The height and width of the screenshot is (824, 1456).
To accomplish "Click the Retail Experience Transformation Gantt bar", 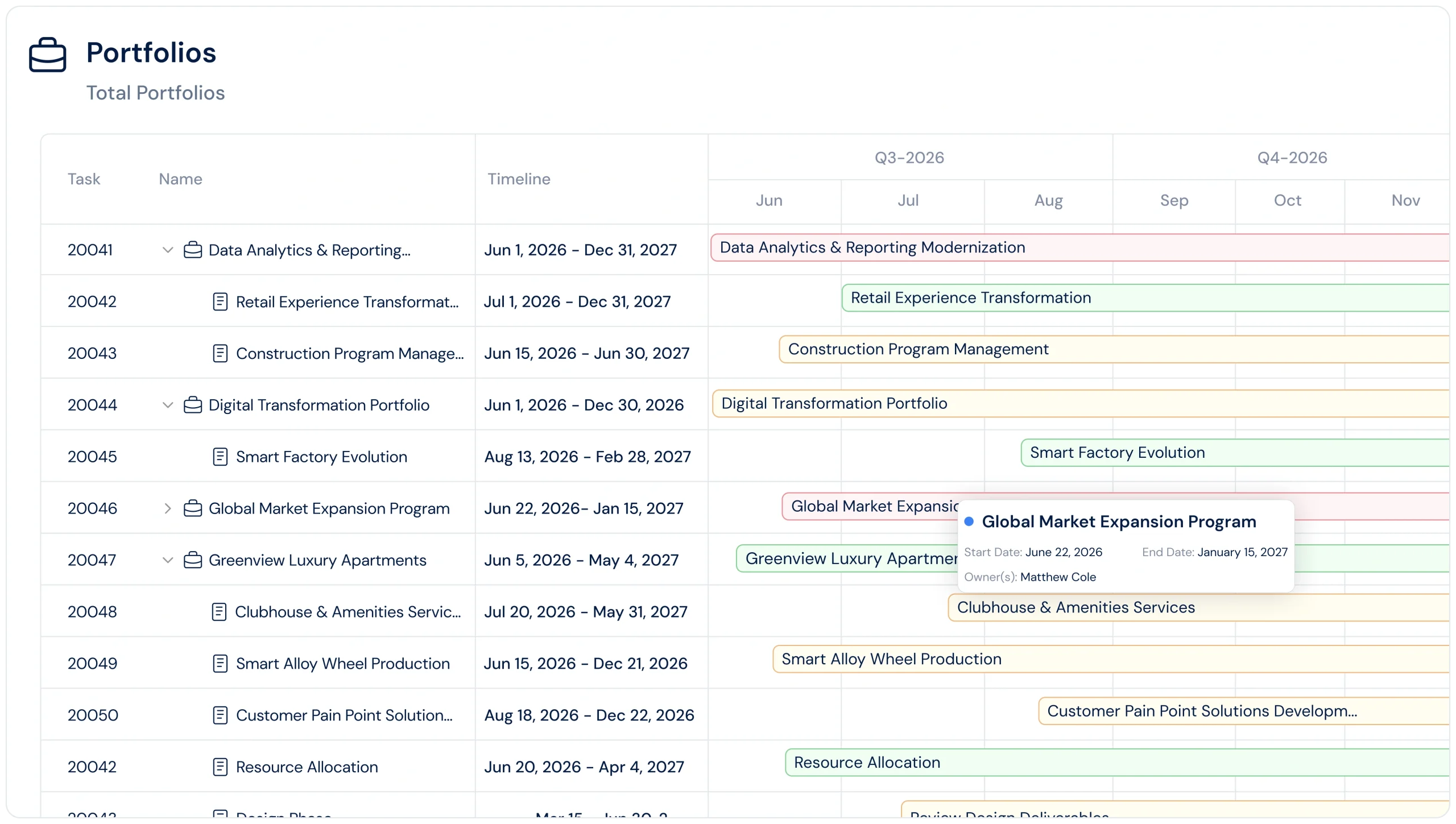I will pos(1145,298).
